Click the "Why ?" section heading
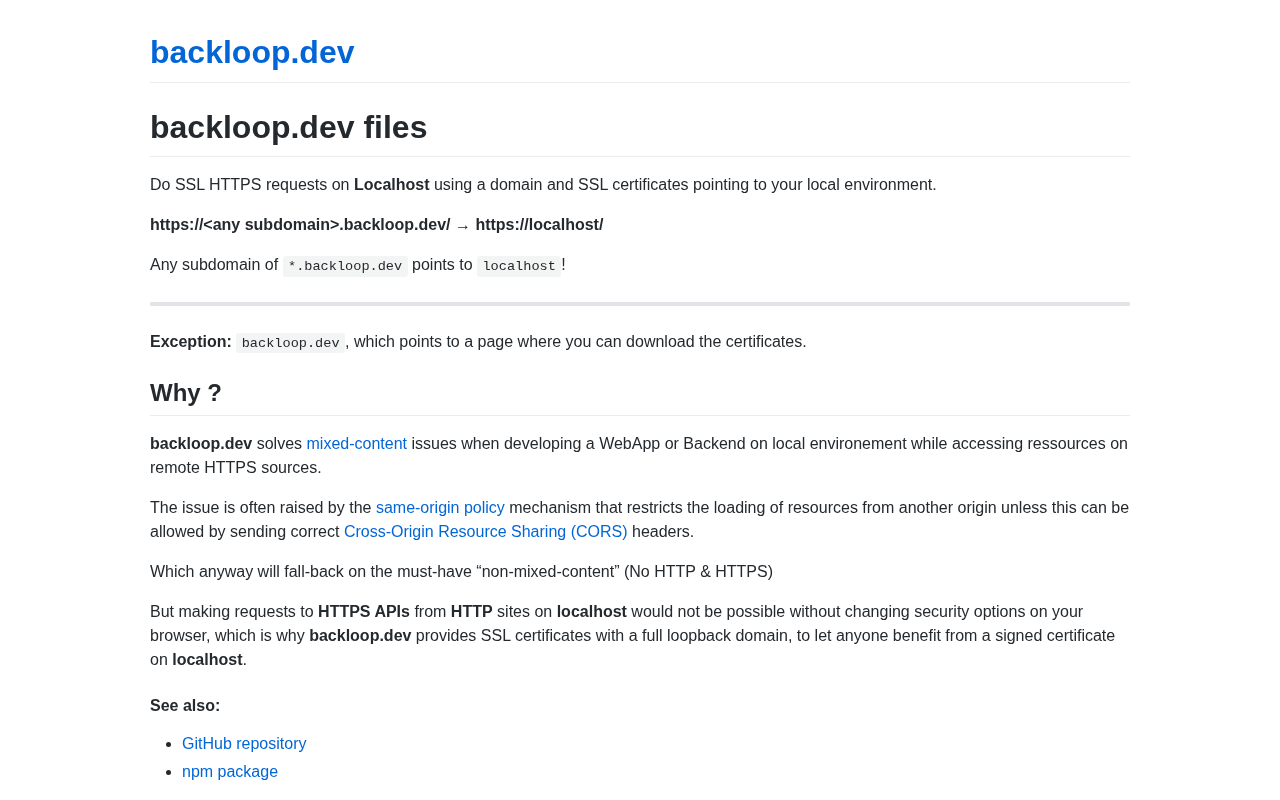This screenshot has width=1280, height=800. click(186, 393)
